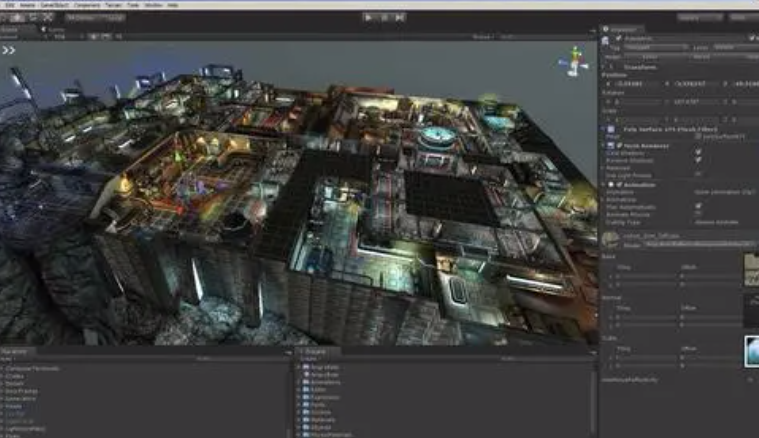
Task: Toggle Receive Shadows checkbox
Action: (698, 160)
